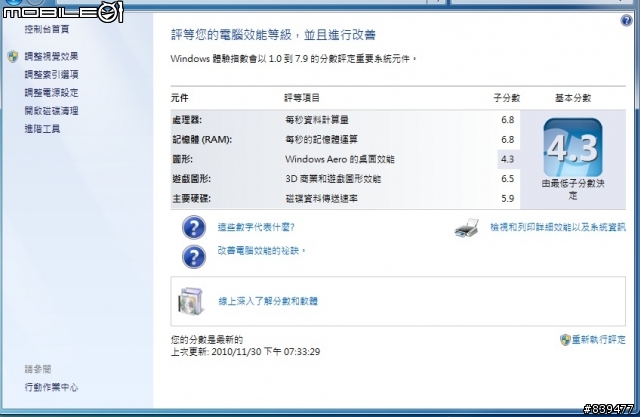Click 重新執行評定 to rerun the assessment

(598, 339)
